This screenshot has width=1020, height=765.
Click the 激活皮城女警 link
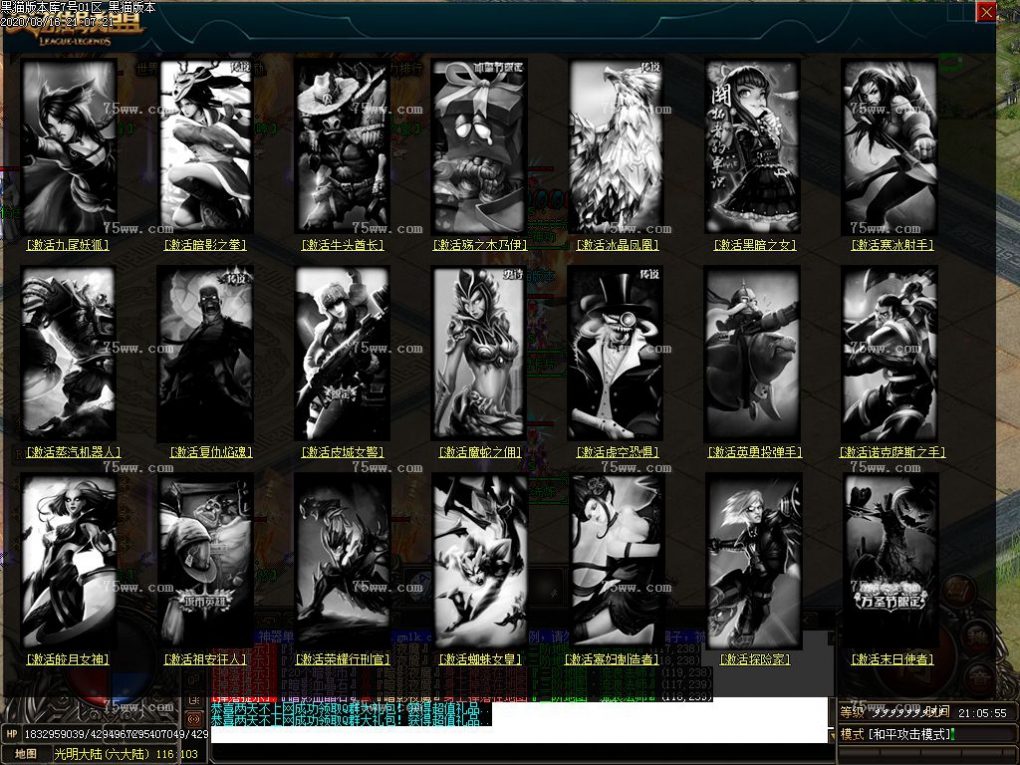pyautogui.click(x=342, y=452)
